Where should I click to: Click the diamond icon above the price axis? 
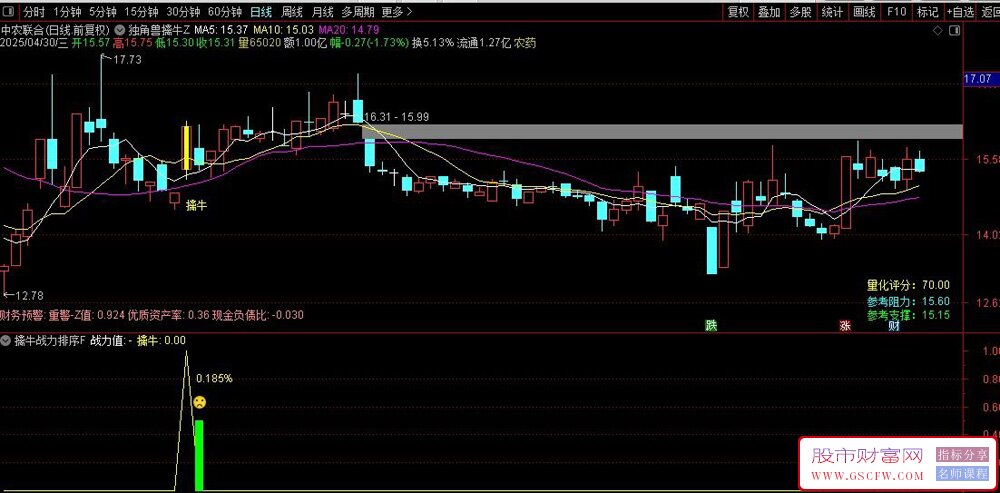pos(938,31)
